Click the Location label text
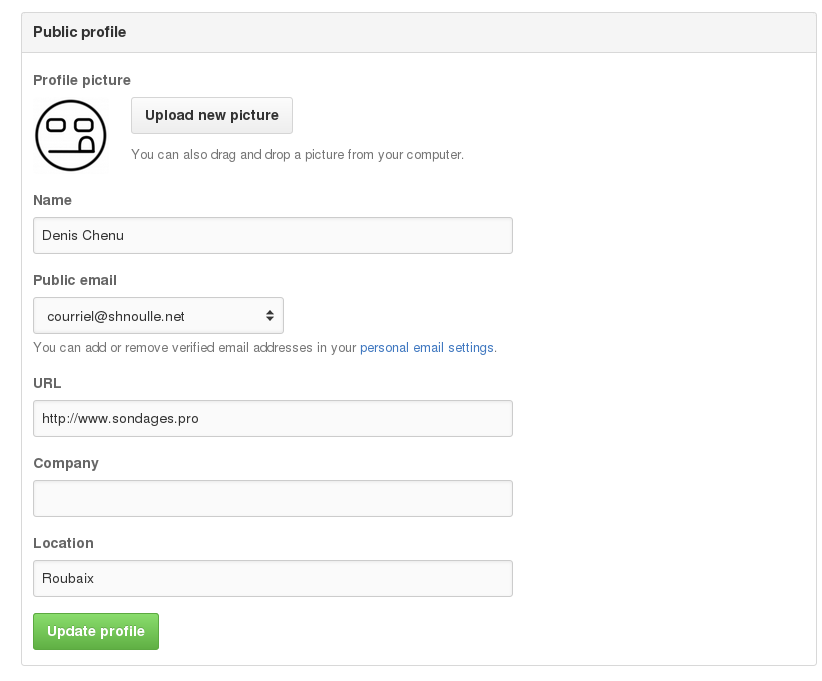 pos(63,543)
